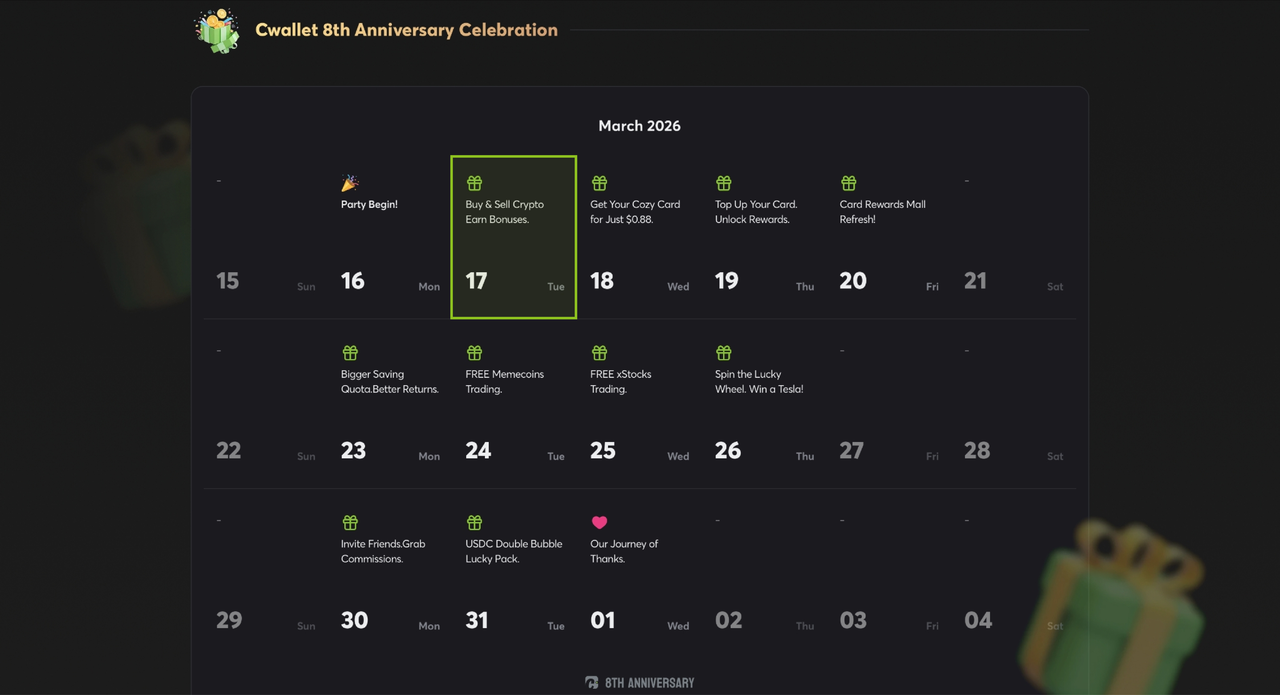
Task: Open Invite Friends Grab Commissions event
Action: pyautogui.click(x=382, y=551)
